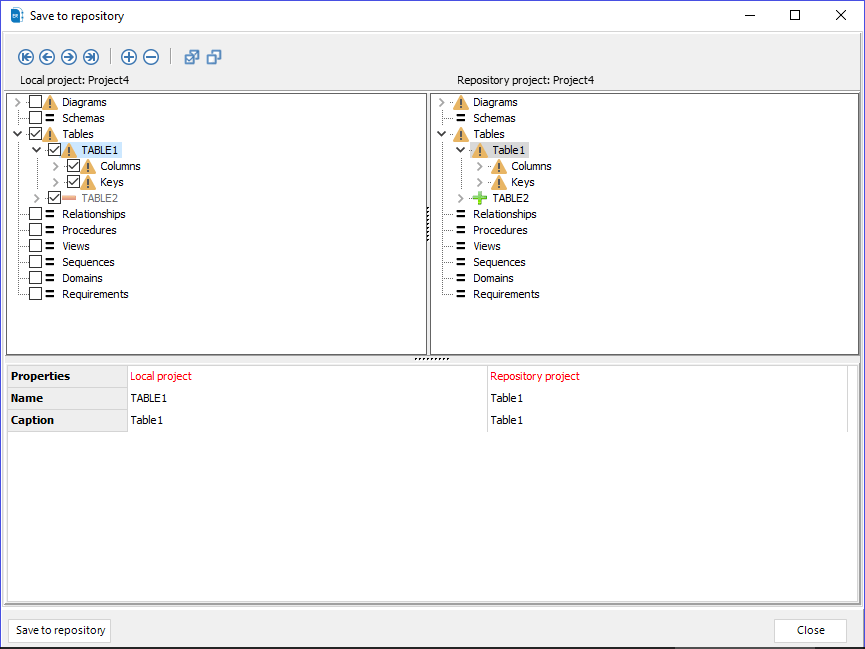Select the Procedures tree item

89,229
